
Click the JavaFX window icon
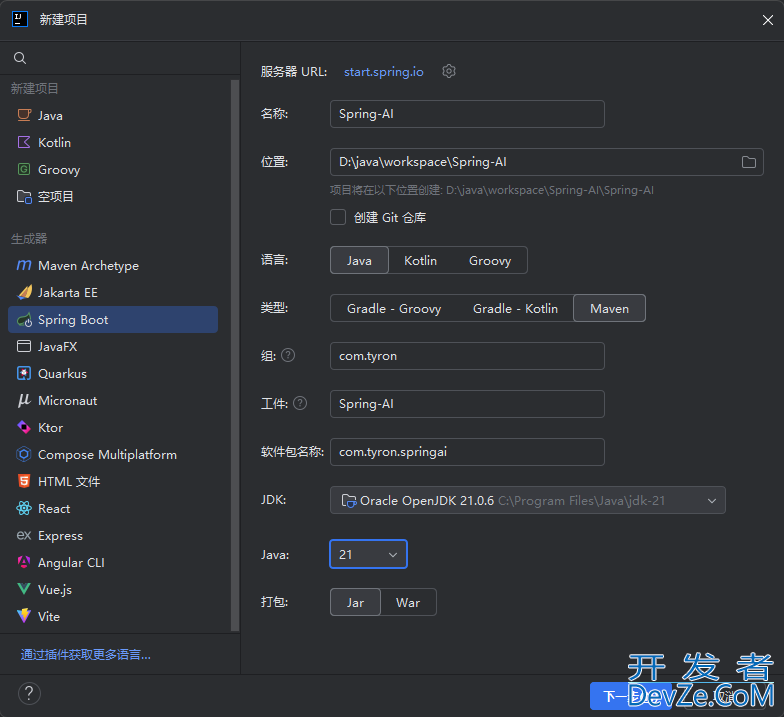point(24,346)
